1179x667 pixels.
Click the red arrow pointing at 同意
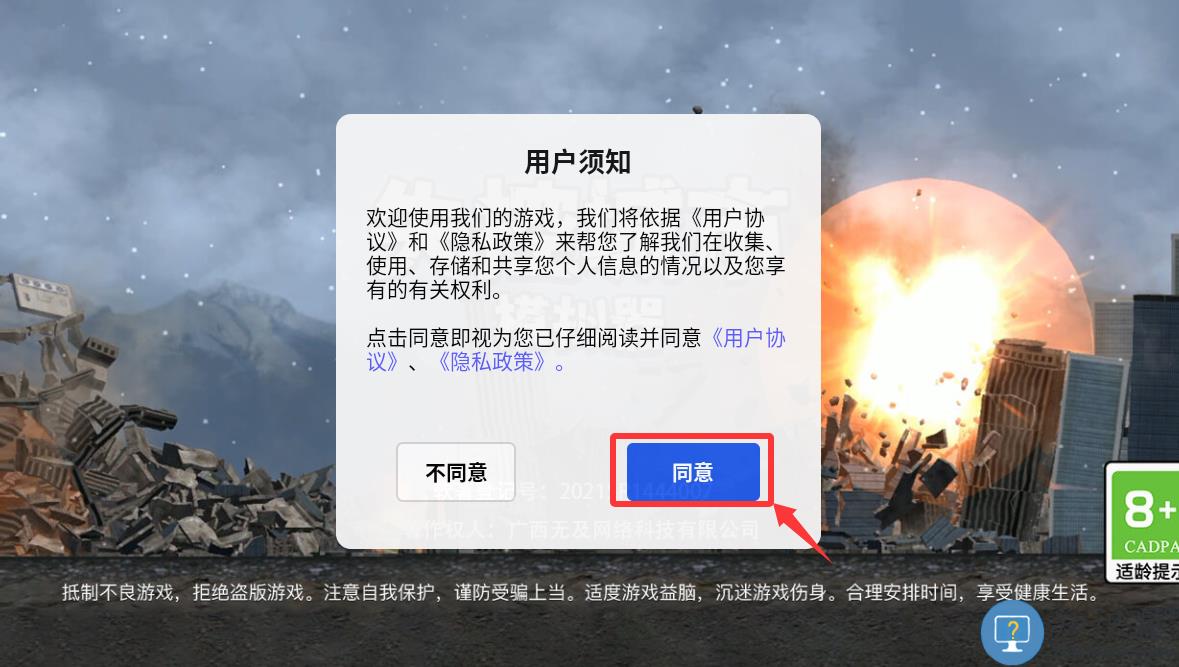click(x=802, y=532)
